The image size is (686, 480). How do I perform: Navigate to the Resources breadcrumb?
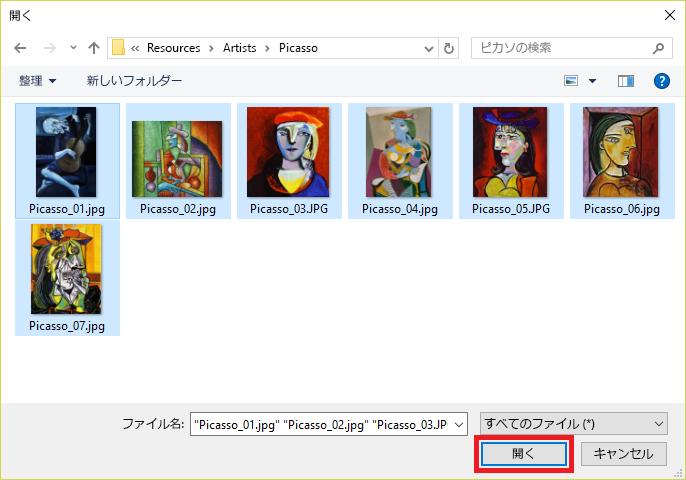click(x=174, y=48)
